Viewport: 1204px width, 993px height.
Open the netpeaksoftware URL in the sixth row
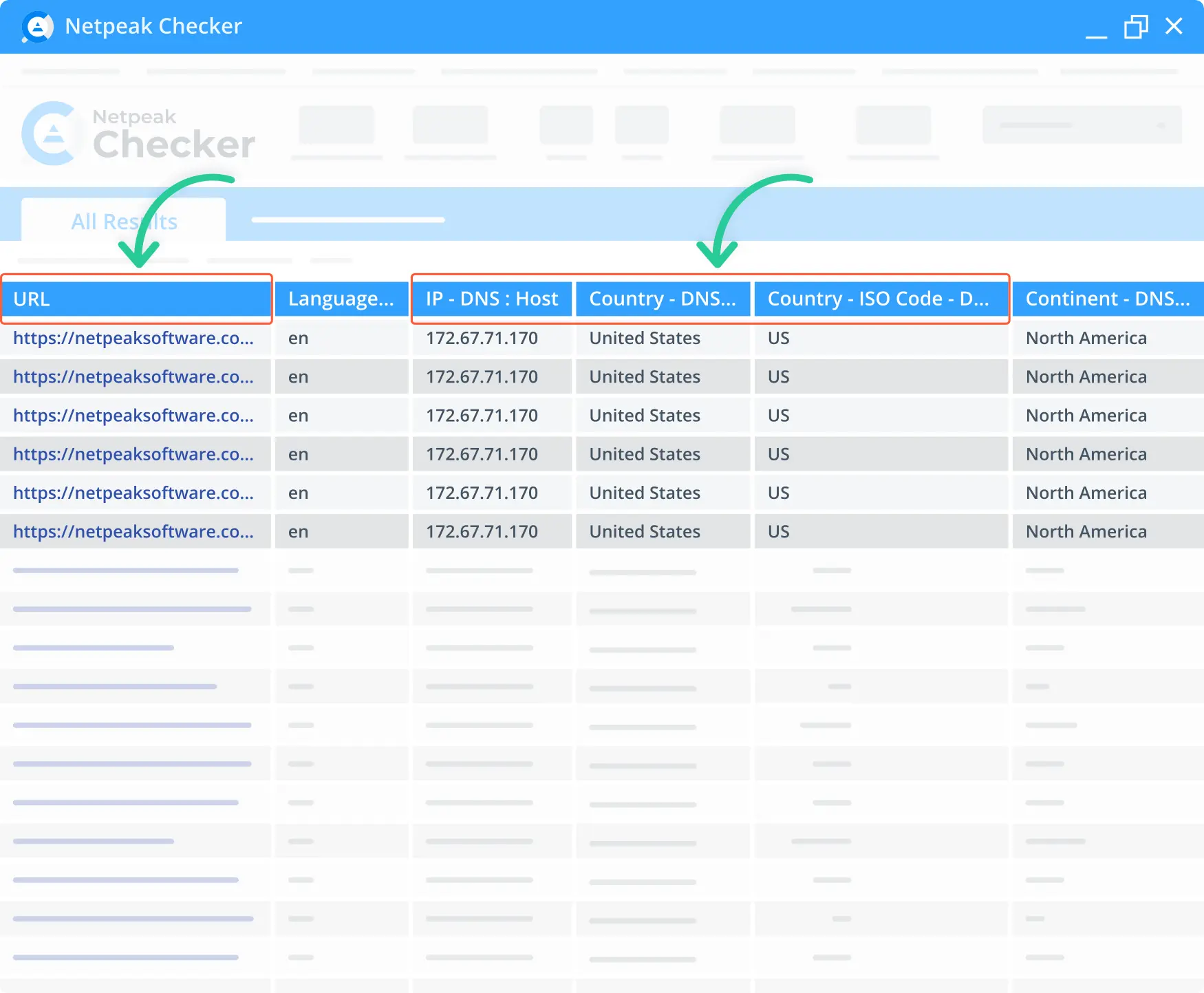pos(133,531)
